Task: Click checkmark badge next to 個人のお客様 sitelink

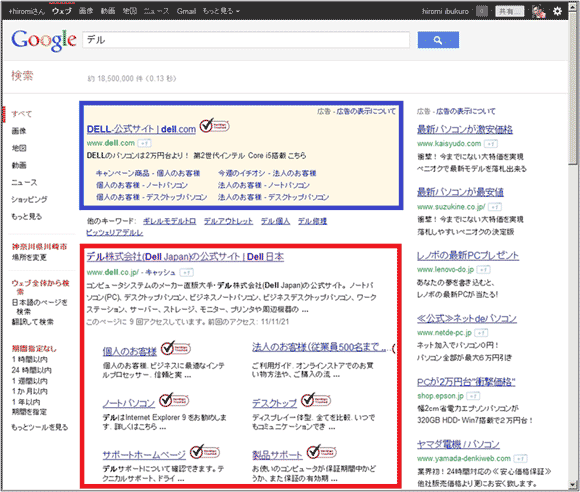Action: (176, 348)
